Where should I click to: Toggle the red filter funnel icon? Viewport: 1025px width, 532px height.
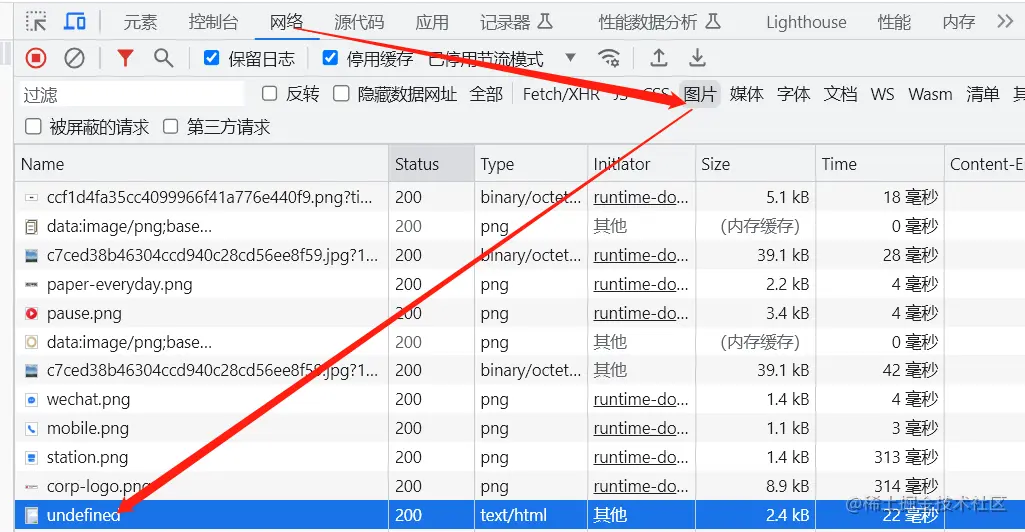(x=125, y=58)
